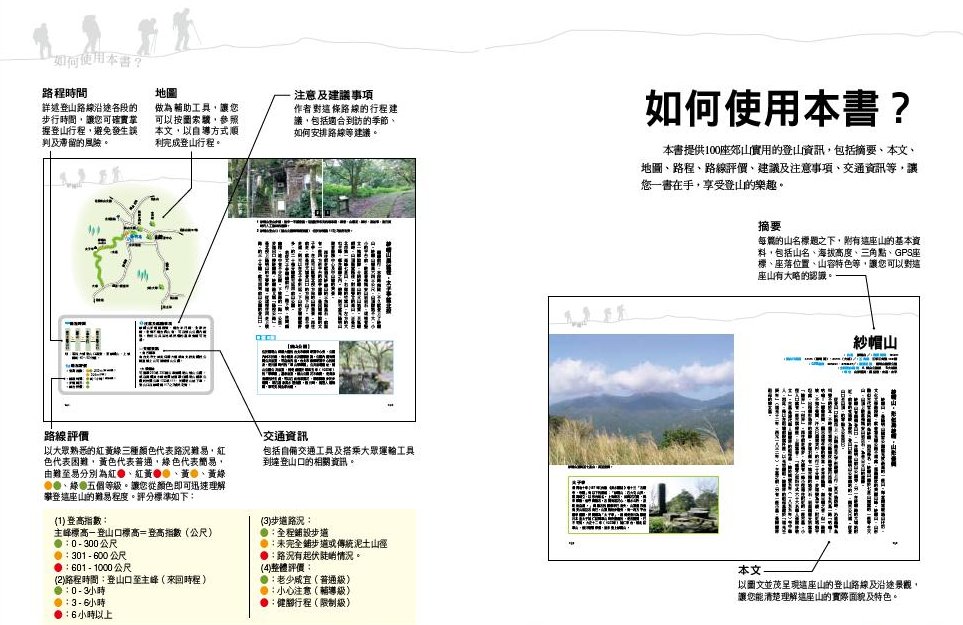
Task: Click the line 作者對這條路線的行程建
Action: pos(346,109)
